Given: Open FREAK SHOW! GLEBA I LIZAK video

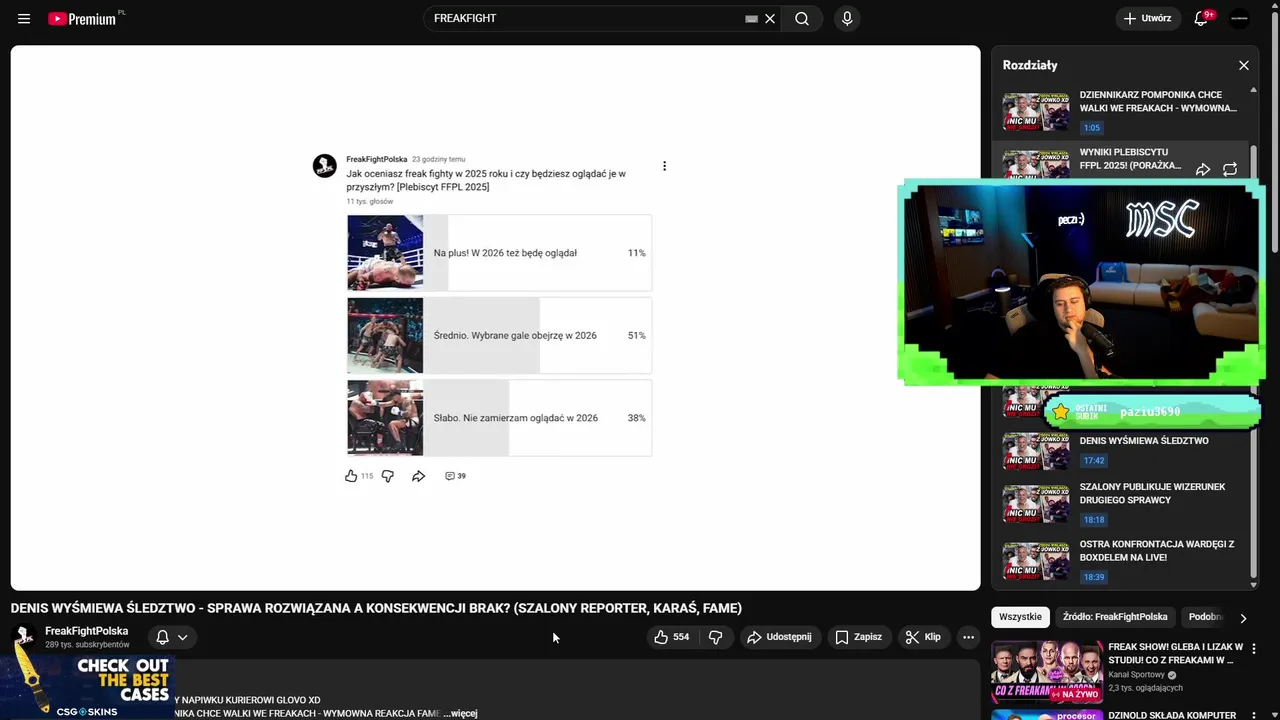Looking at the screenshot, I should (1175, 654).
